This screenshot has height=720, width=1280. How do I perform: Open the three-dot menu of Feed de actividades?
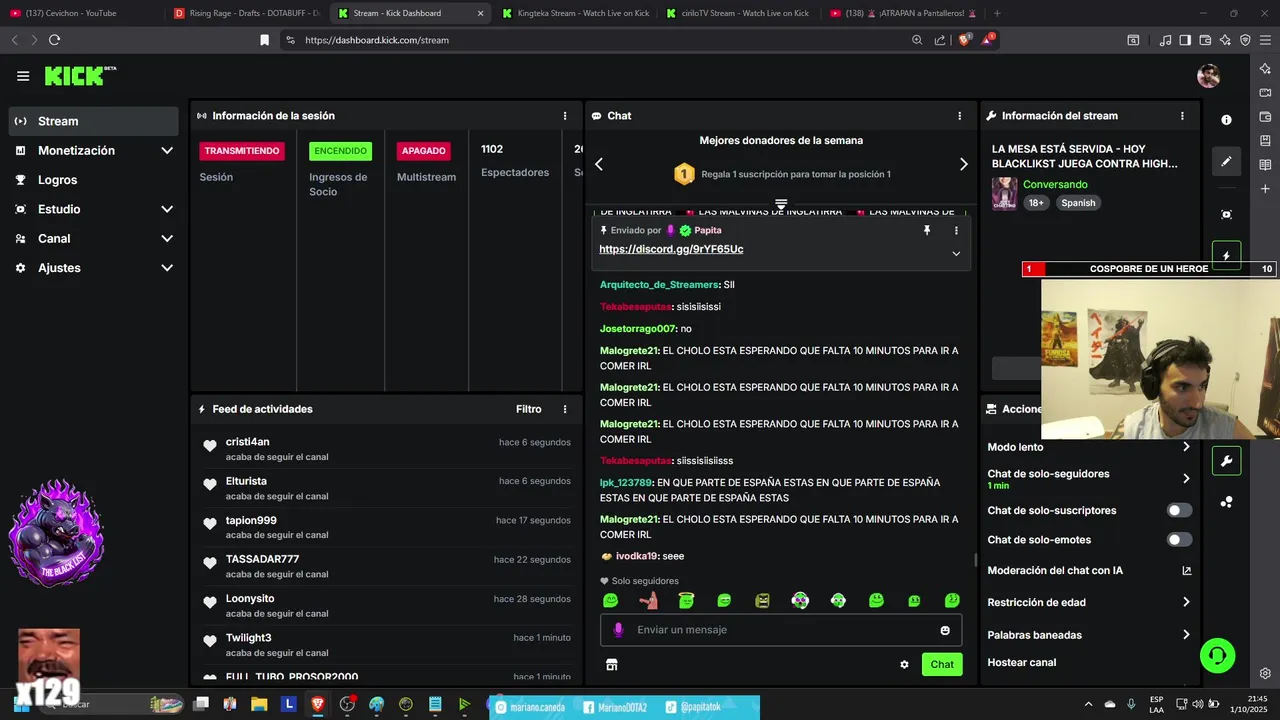(x=565, y=409)
